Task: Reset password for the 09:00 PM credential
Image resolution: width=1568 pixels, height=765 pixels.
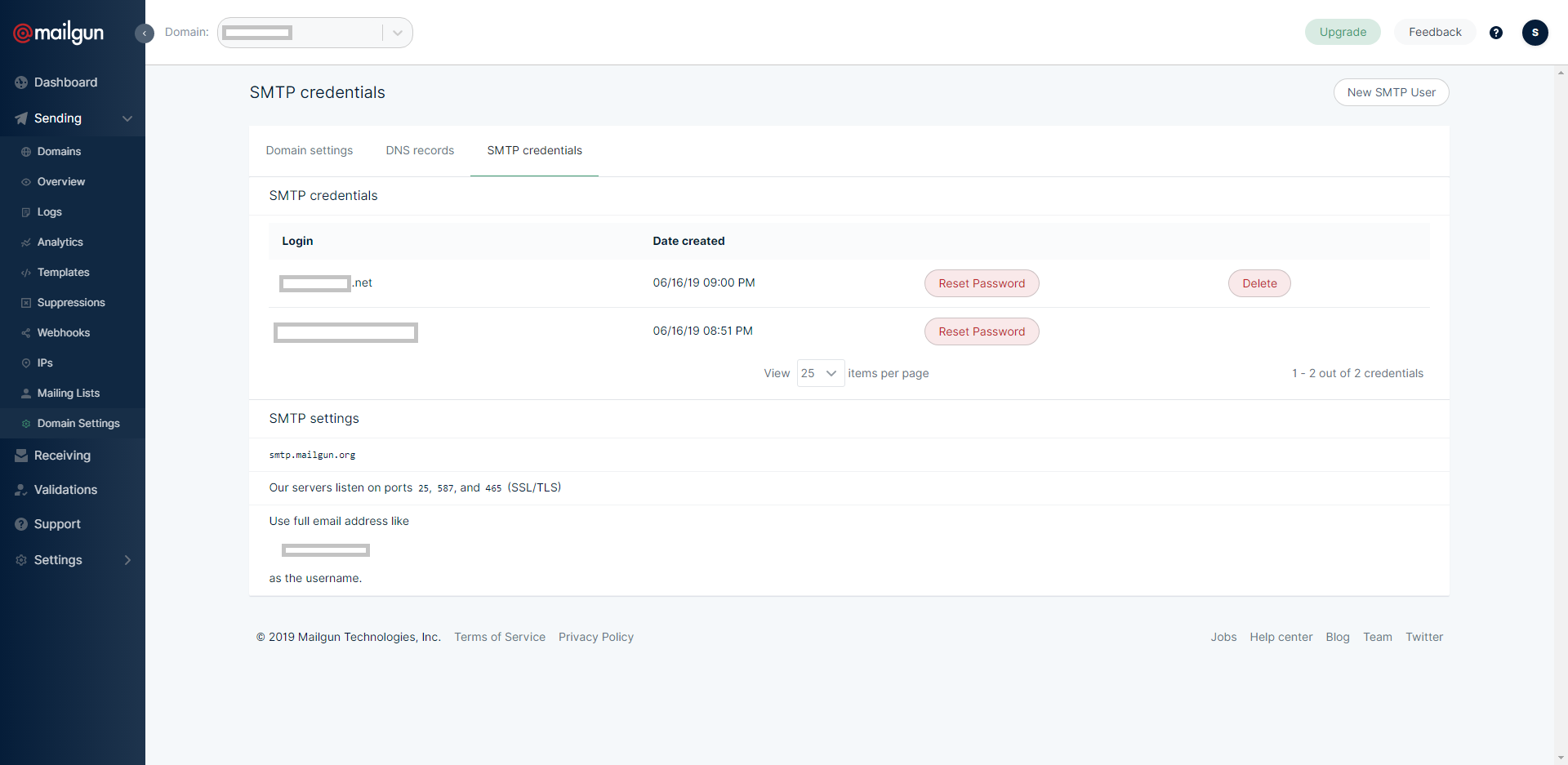Action: click(x=982, y=283)
